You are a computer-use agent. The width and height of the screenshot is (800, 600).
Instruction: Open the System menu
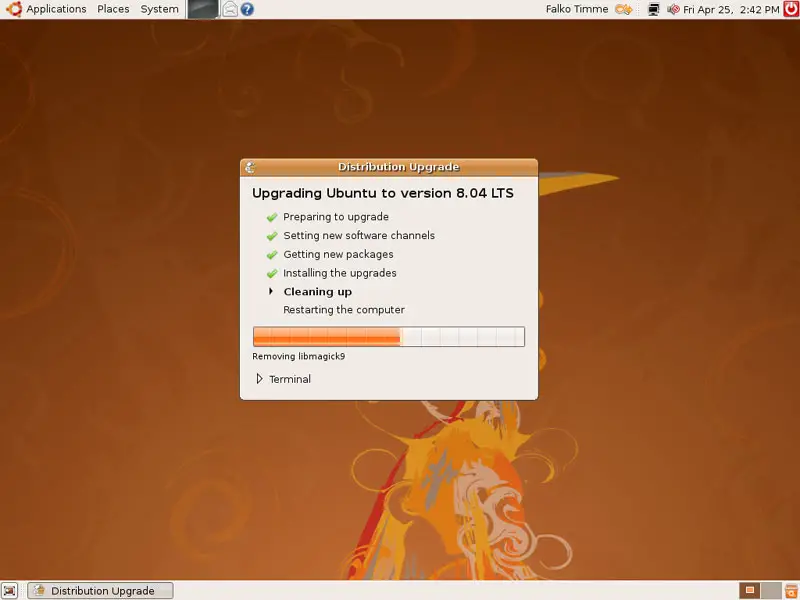[x=159, y=9]
